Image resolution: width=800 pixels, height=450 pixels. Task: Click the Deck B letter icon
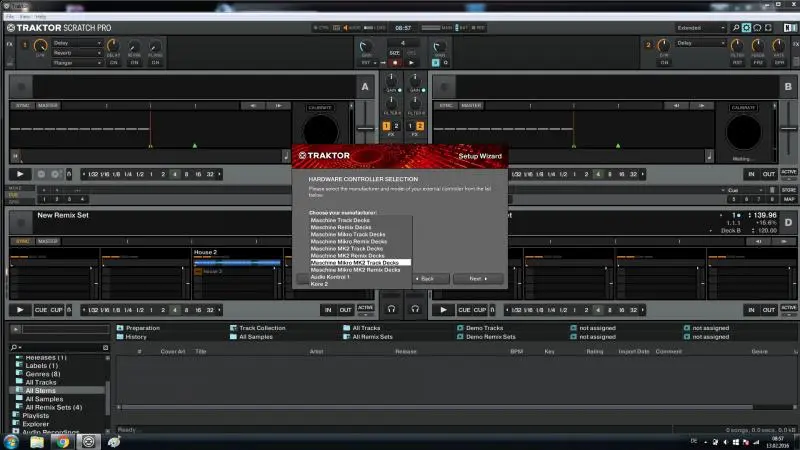click(x=789, y=87)
